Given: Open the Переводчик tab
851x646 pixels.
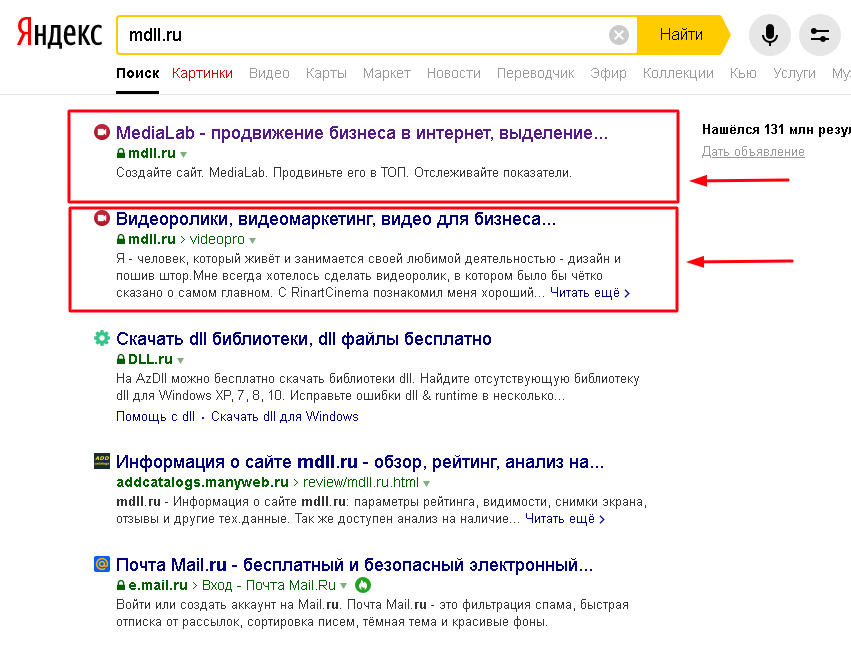Looking at the screenshot, I should point(536,73).
